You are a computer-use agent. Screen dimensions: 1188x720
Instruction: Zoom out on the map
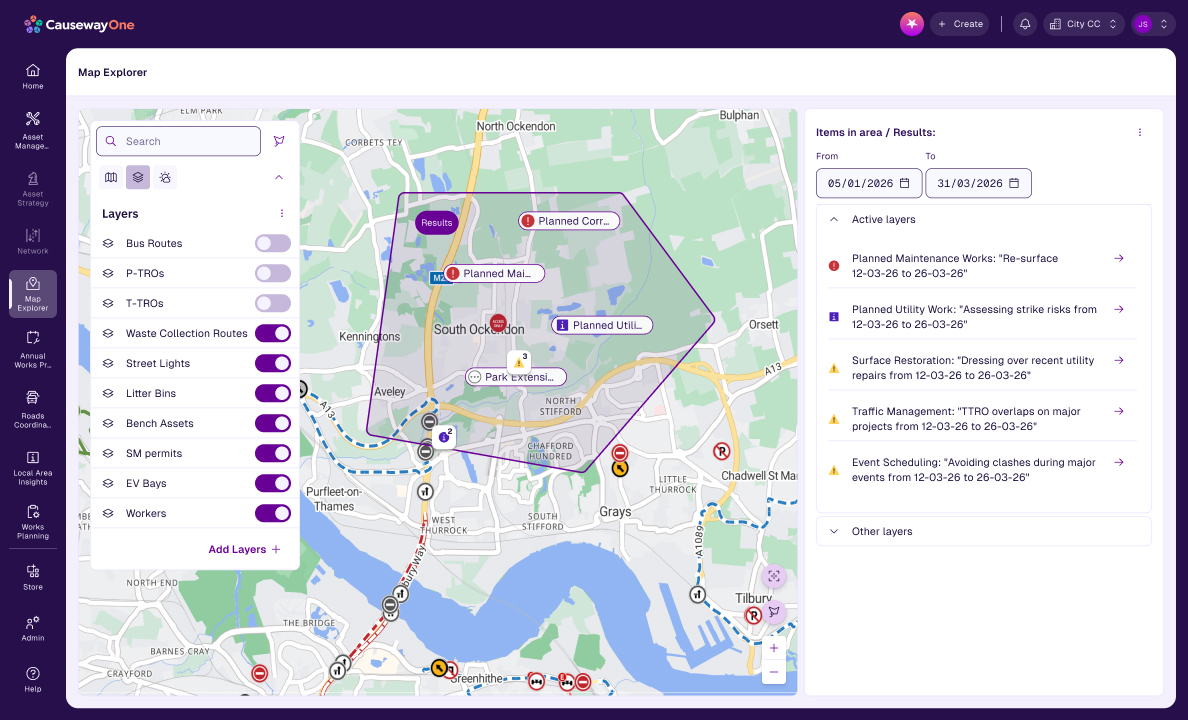point(773,672)
